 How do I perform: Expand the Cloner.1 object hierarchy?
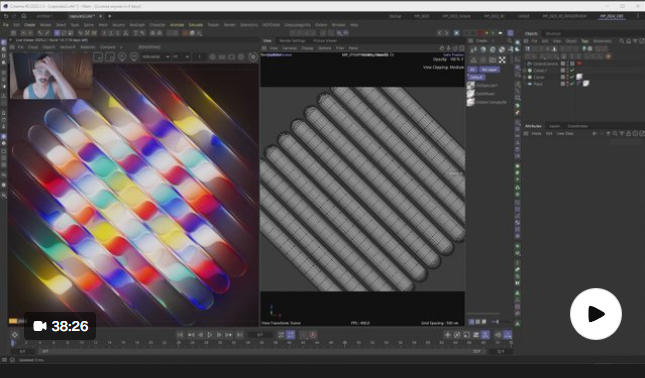[x=525, y=70]
